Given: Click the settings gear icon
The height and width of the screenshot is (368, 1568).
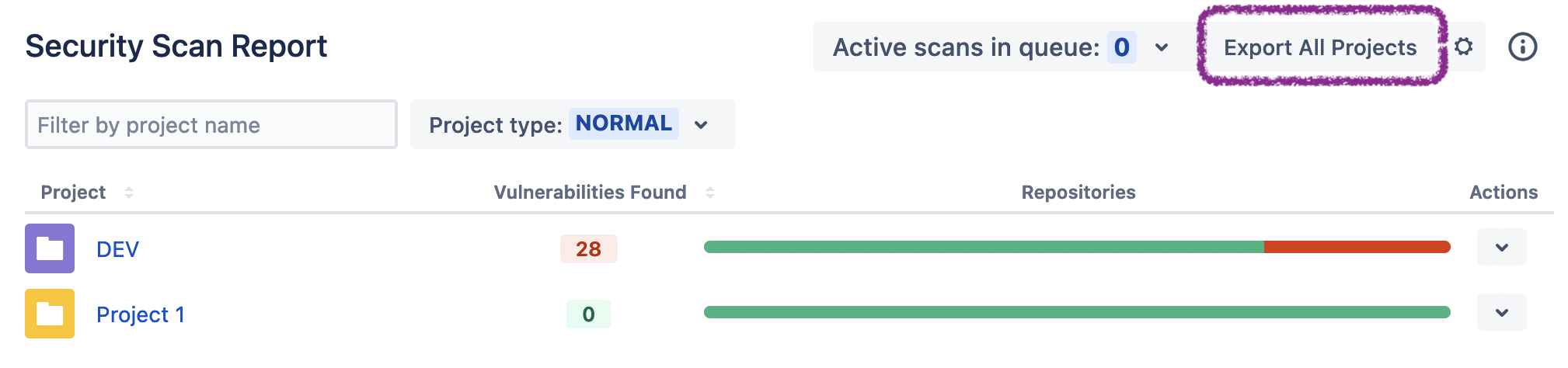Looking at the screenshot, I should pyautogui.click(x=1464, y=47).
